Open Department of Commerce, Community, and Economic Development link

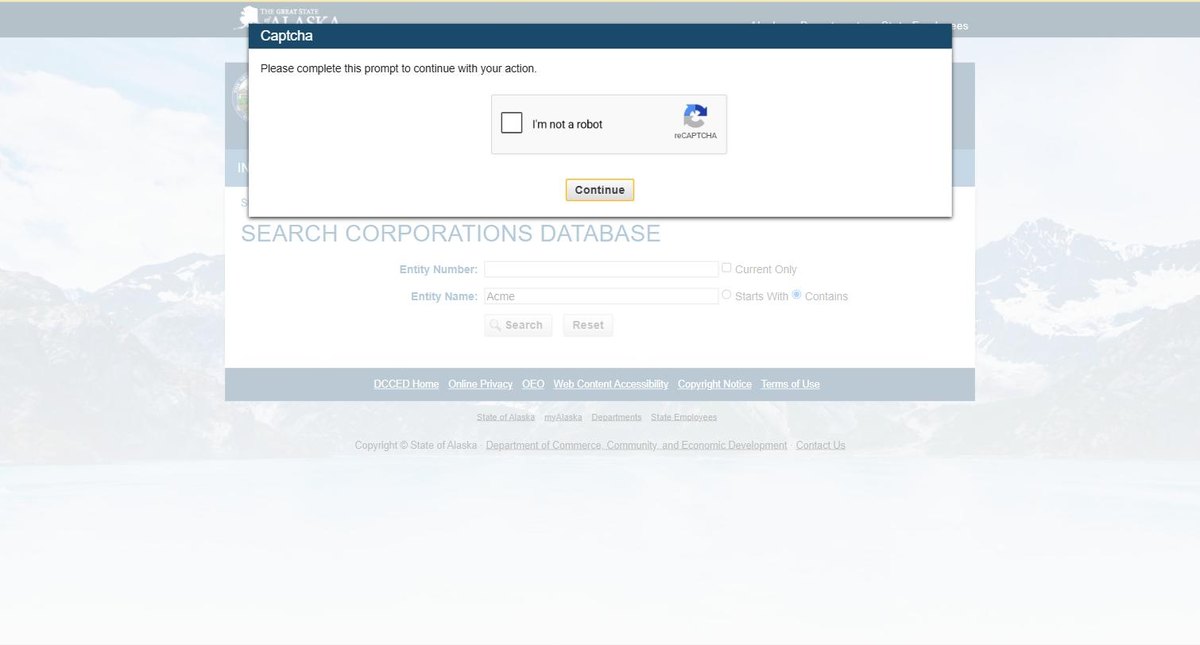click(x=636, y=445)
